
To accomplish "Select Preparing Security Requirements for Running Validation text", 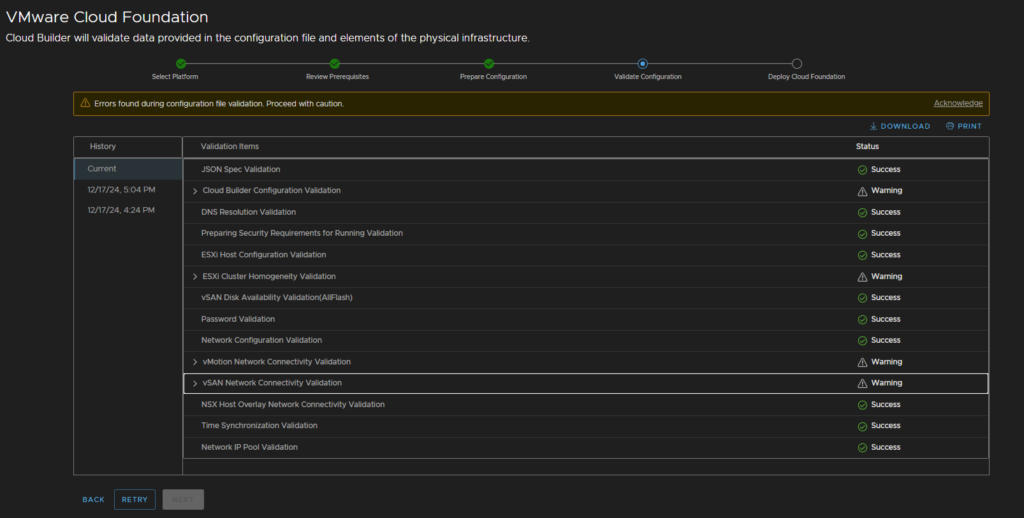I will click(x=302, y=233).
